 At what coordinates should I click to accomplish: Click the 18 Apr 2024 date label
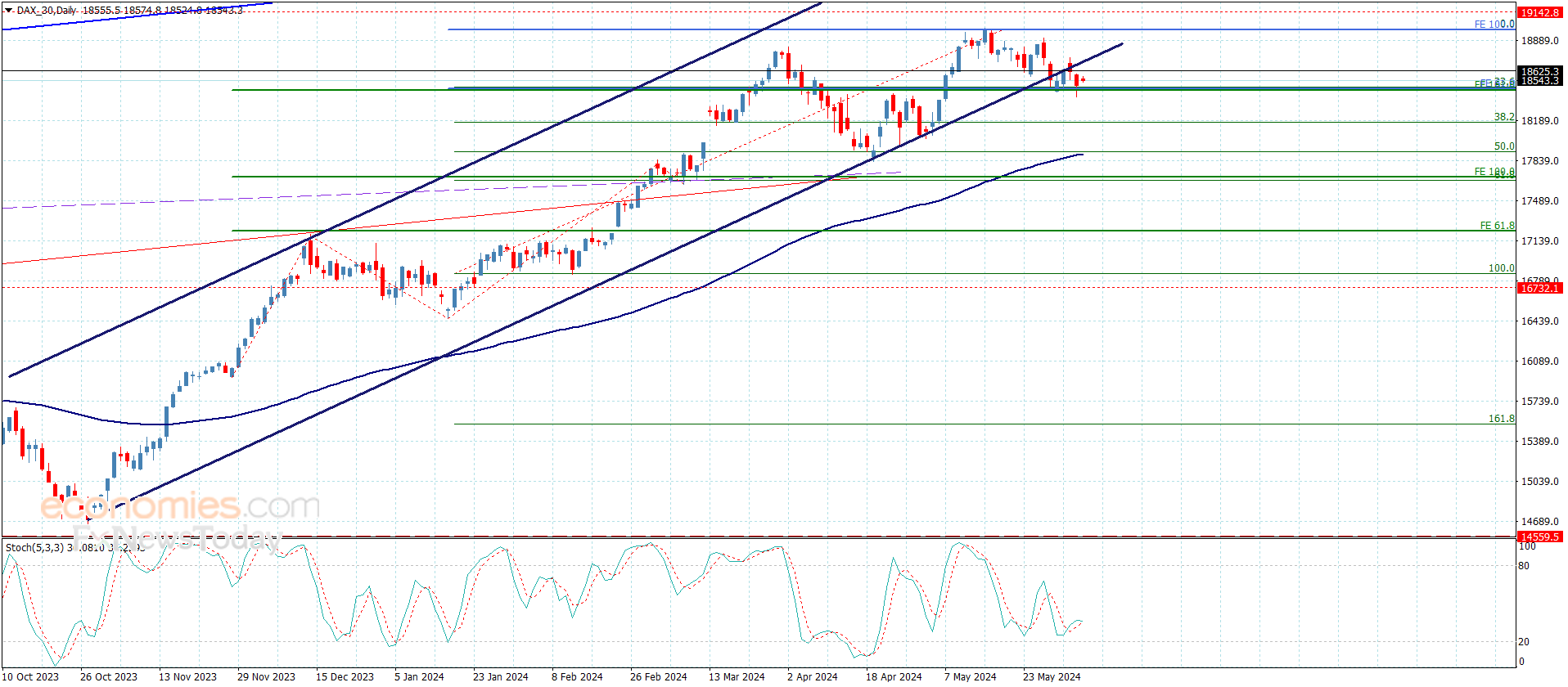894,676
